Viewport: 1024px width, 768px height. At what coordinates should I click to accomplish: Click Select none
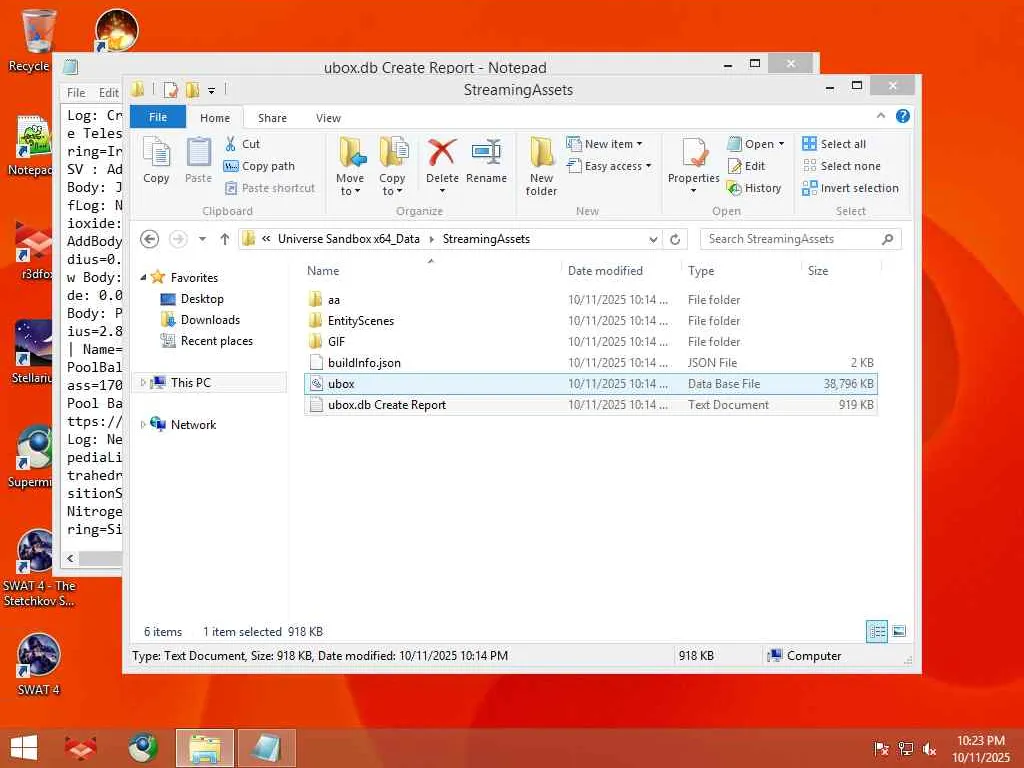pyautogui.click(x=842, y=166)
